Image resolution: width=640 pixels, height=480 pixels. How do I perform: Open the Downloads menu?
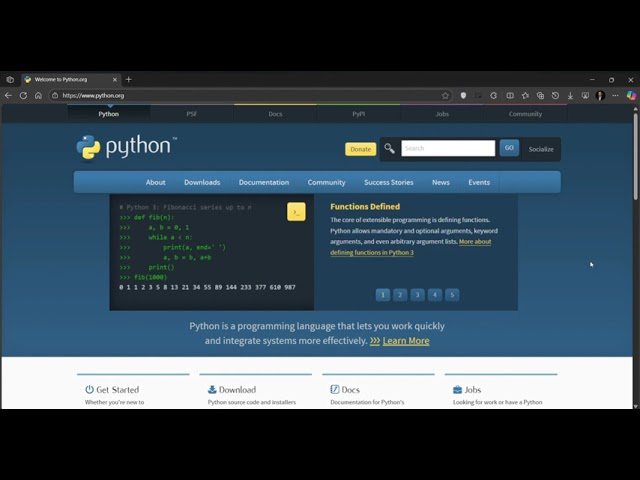click(x=202, y=182)
